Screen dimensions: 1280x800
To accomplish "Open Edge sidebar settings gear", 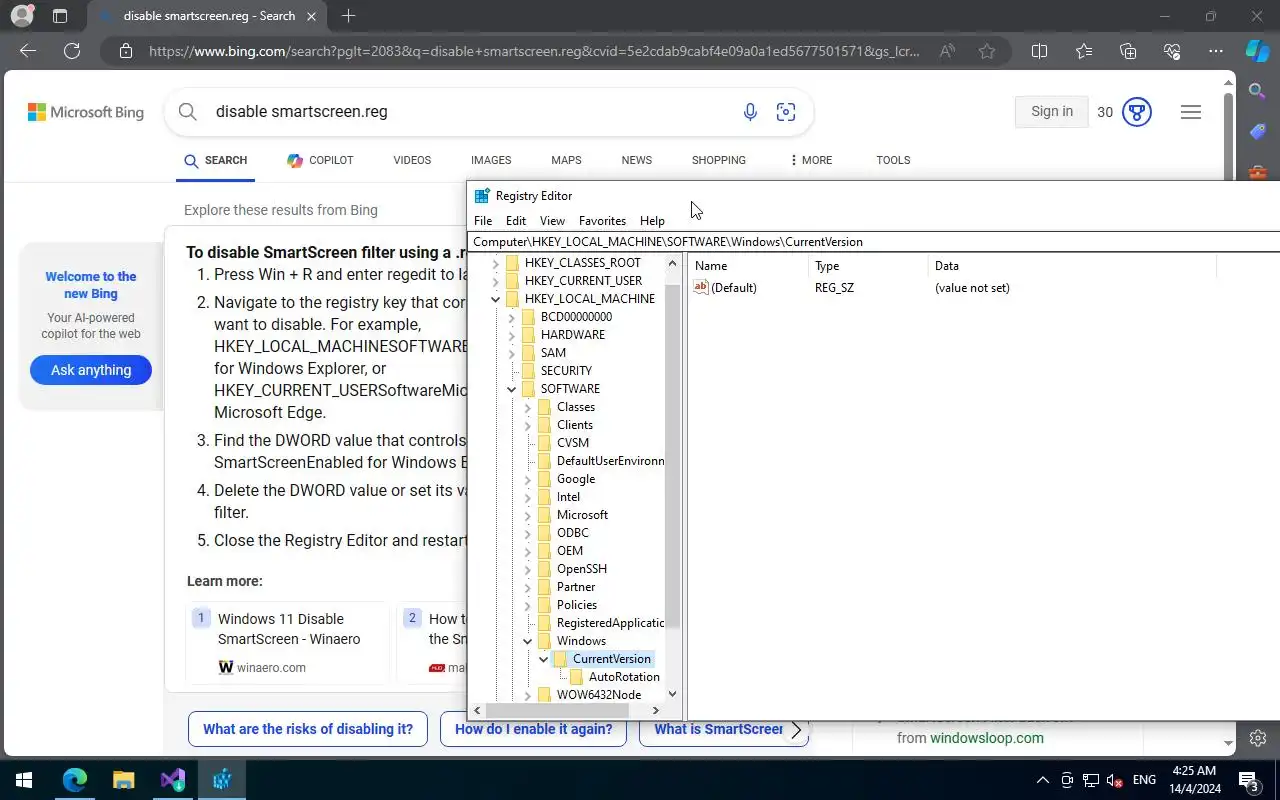I will point(1258,738).
